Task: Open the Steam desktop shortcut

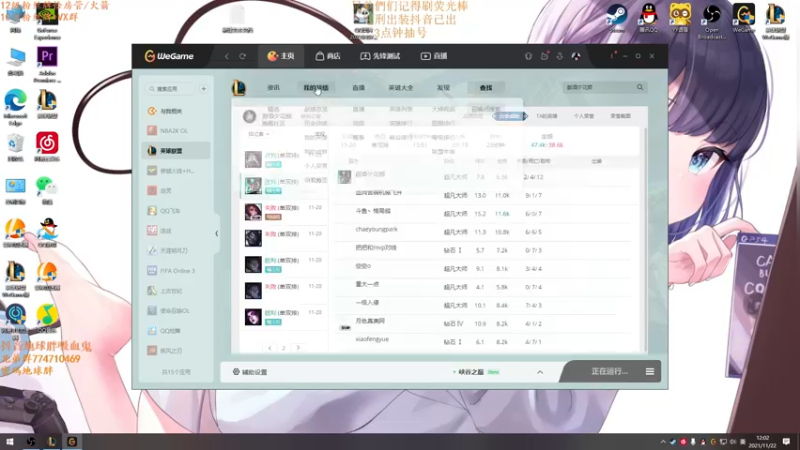Action: coord(616,18)
